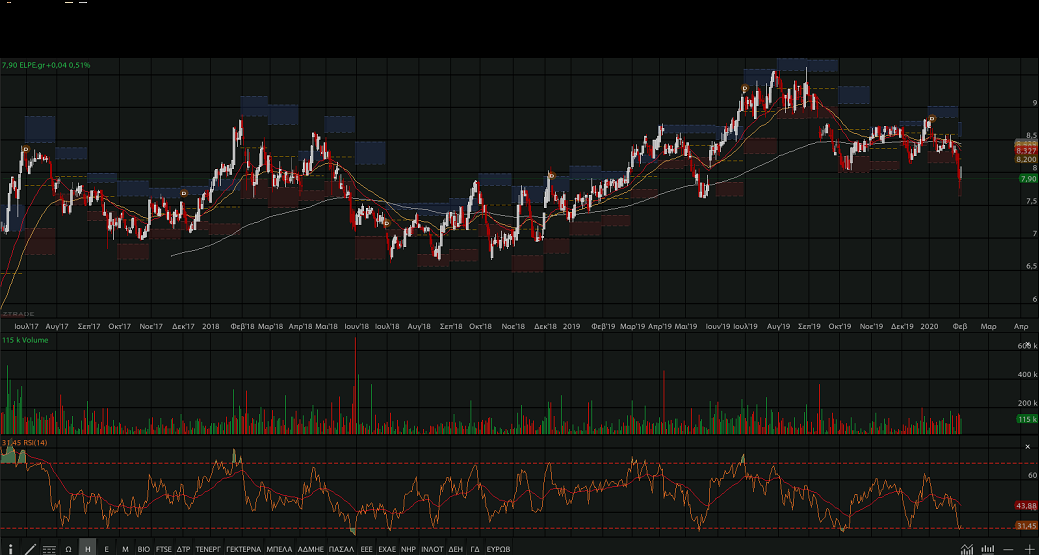Select the M monthly timeframe
This screenshot has width=1039, height=555.
tap(125, 549)
